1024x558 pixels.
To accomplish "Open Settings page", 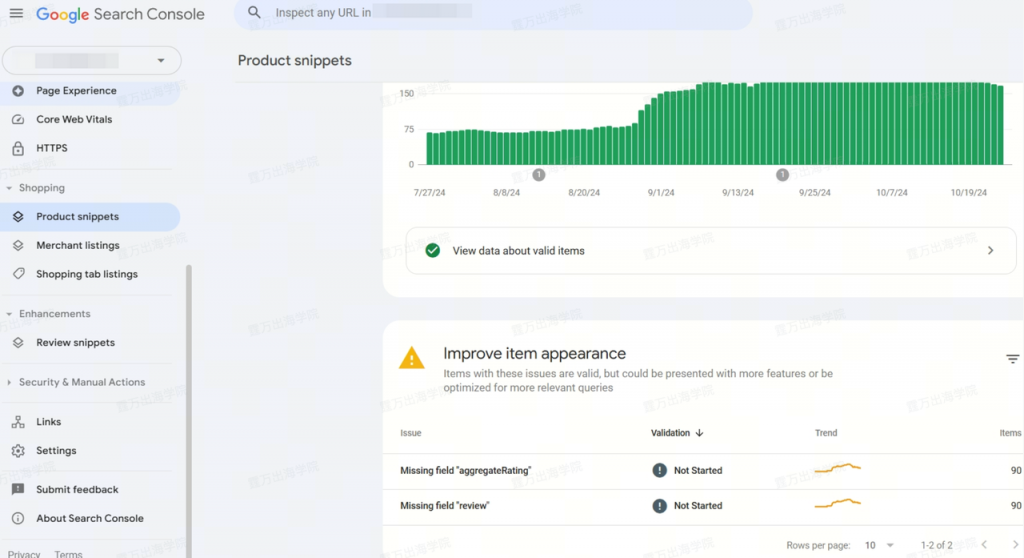I will pos(56,451).
